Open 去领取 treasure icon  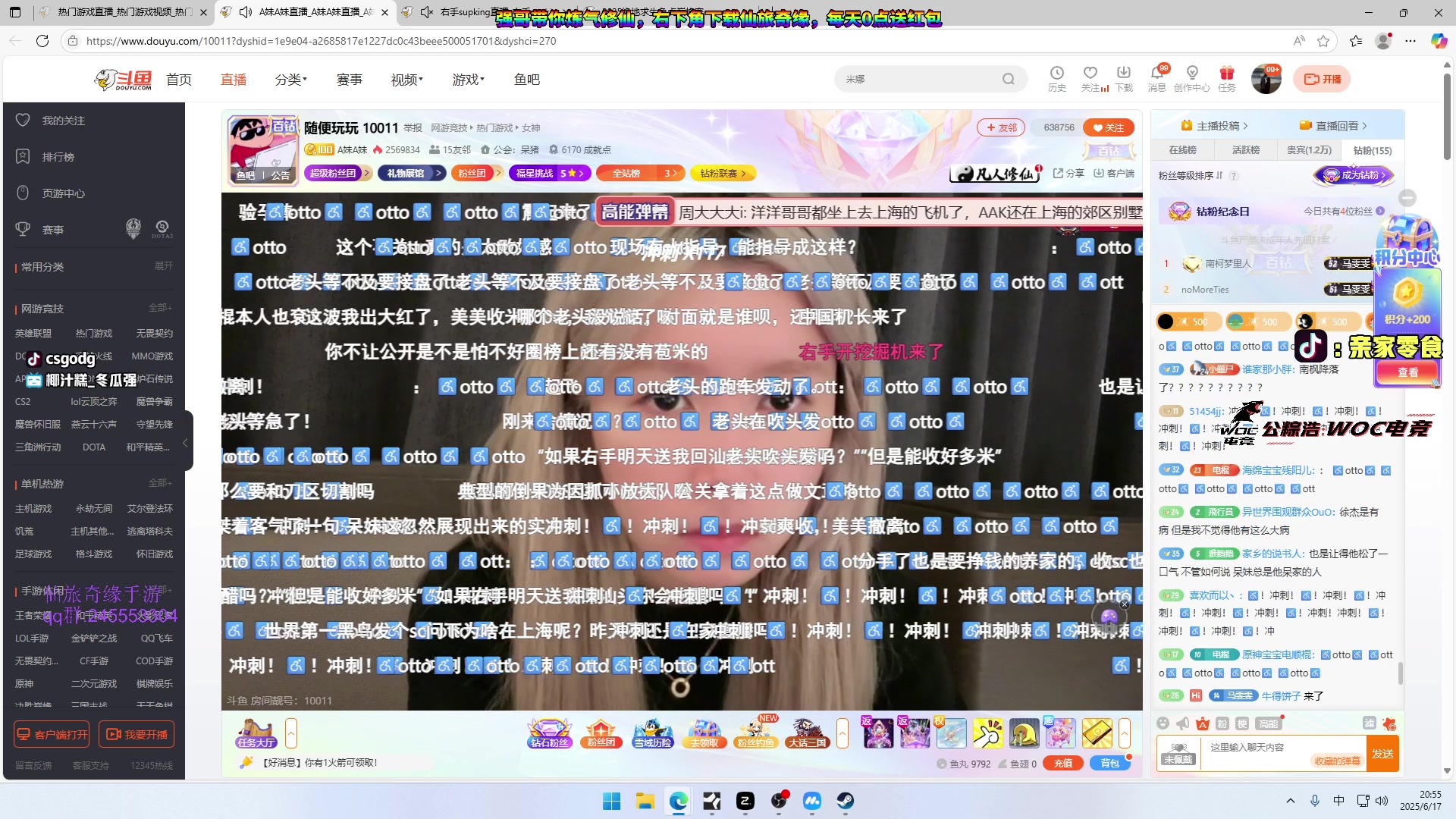[x=704, y=733]
